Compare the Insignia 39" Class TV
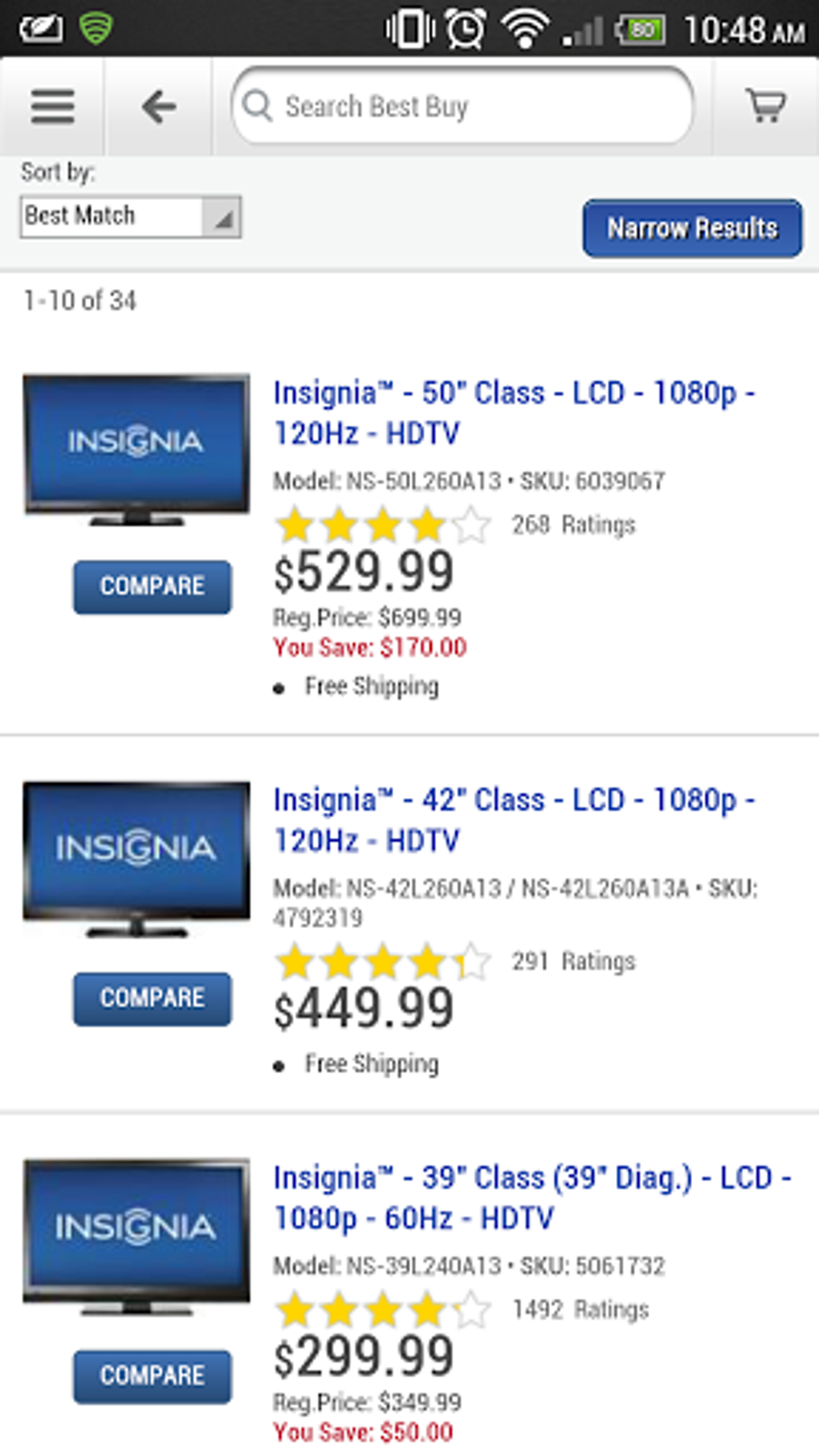 (x=152, y=1376)
